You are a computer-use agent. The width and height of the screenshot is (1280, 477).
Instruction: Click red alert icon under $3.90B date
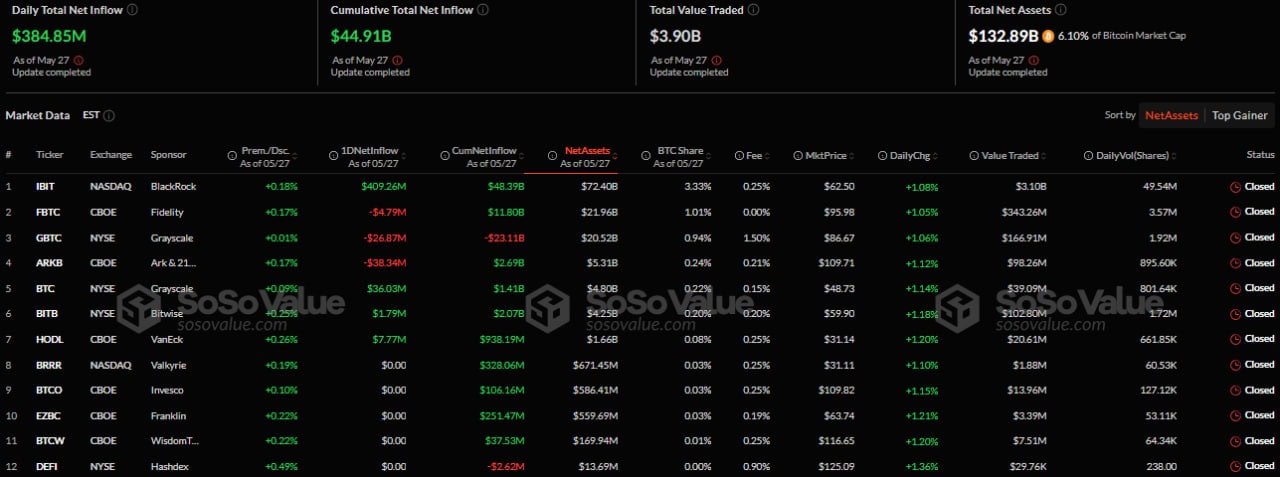716,60
